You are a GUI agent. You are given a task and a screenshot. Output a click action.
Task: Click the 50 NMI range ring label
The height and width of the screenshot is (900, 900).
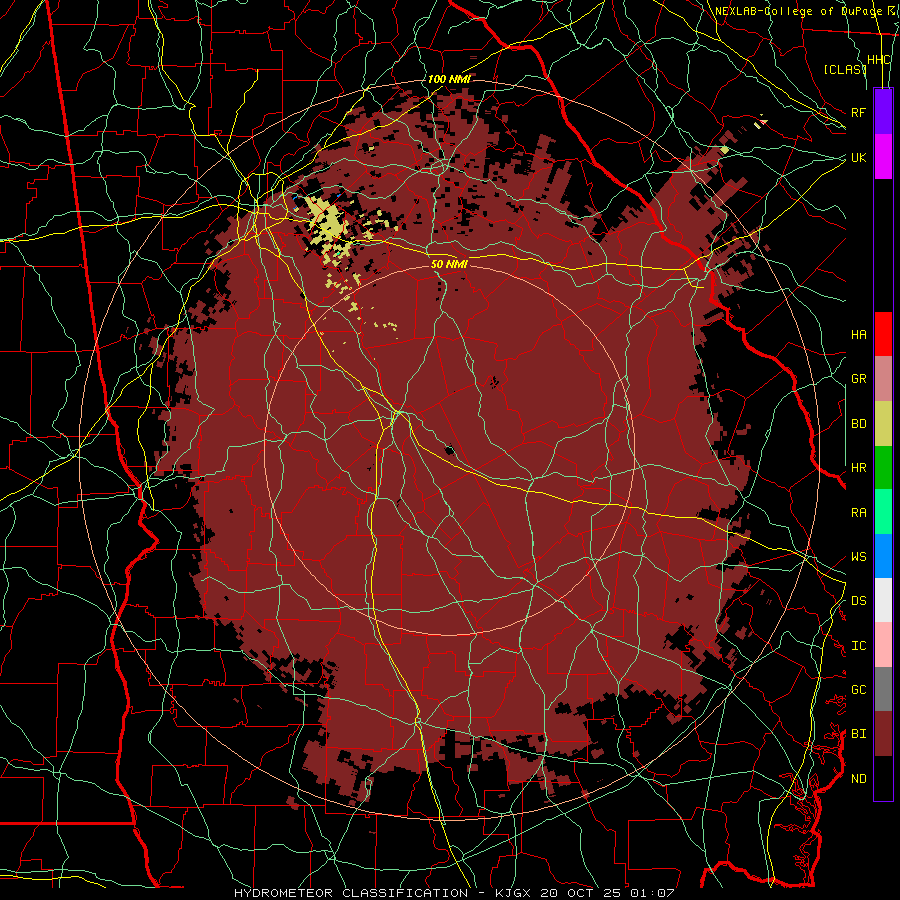pyautogui.click(x=449, y=264)
